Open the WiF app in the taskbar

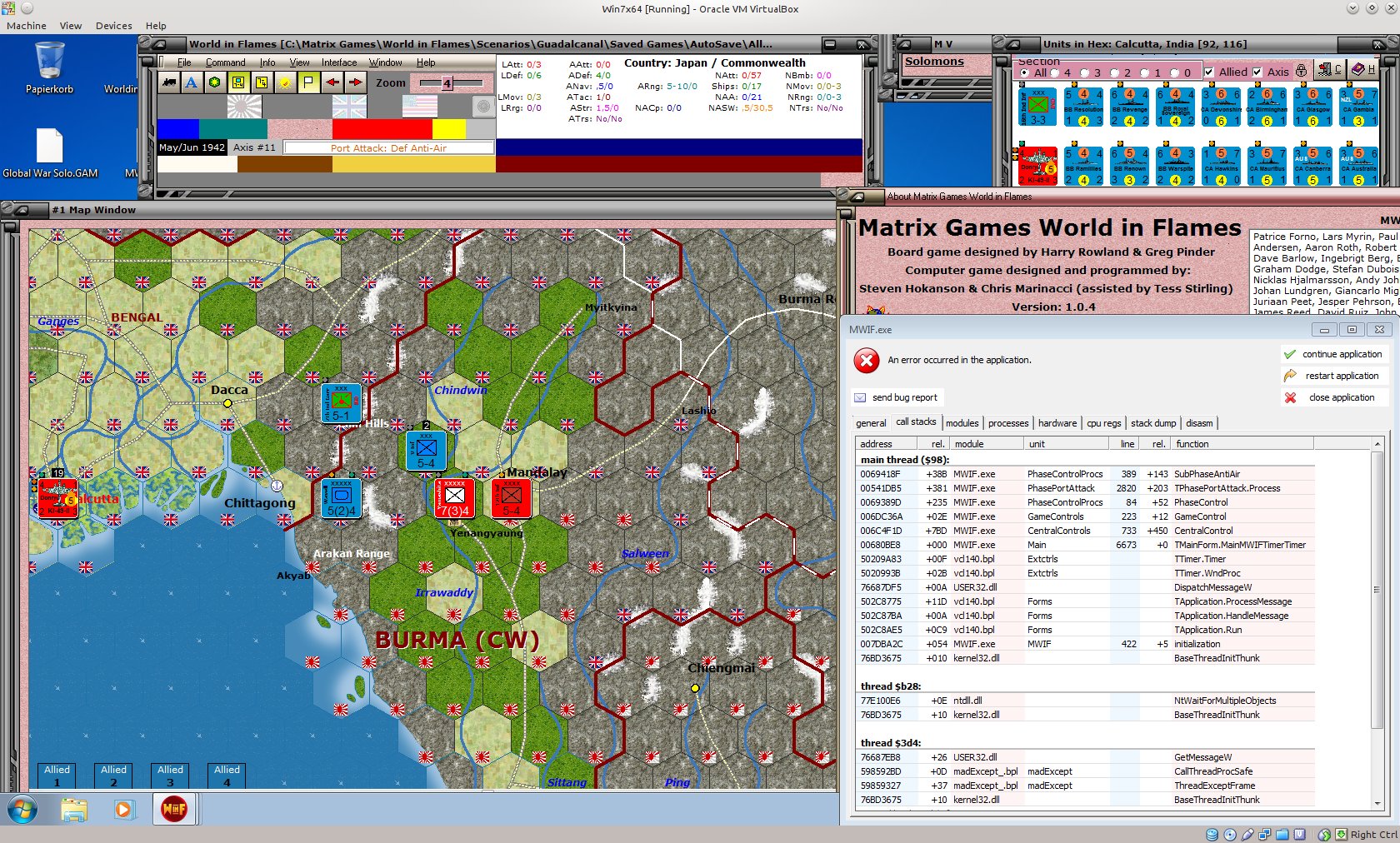click(174, 809)
